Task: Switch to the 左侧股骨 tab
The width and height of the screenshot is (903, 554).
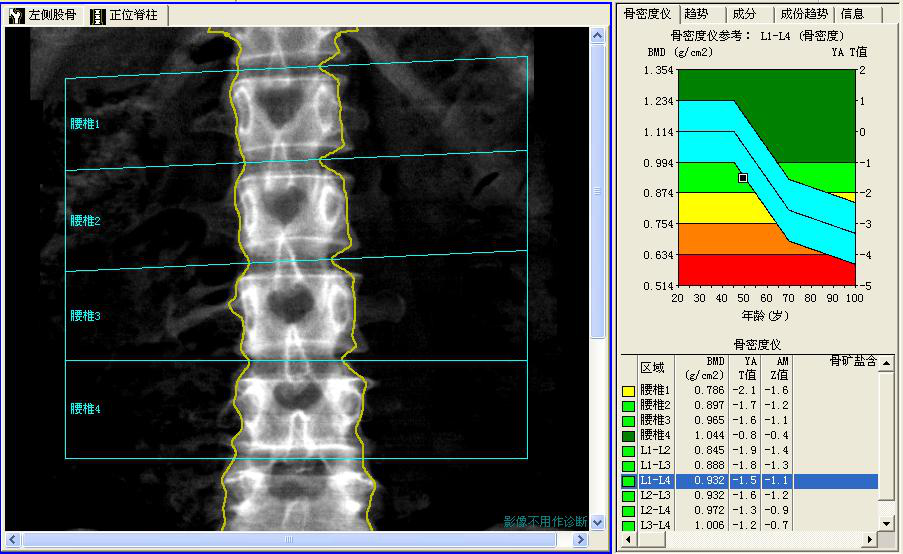Action: (x=43, y=15)
